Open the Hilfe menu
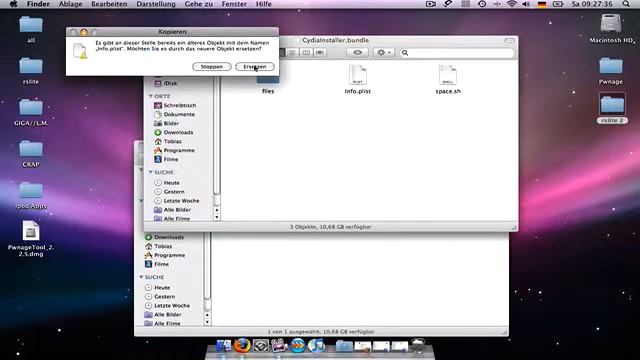Viewport: 640px width, 360px height. click(x=263, y=4)
